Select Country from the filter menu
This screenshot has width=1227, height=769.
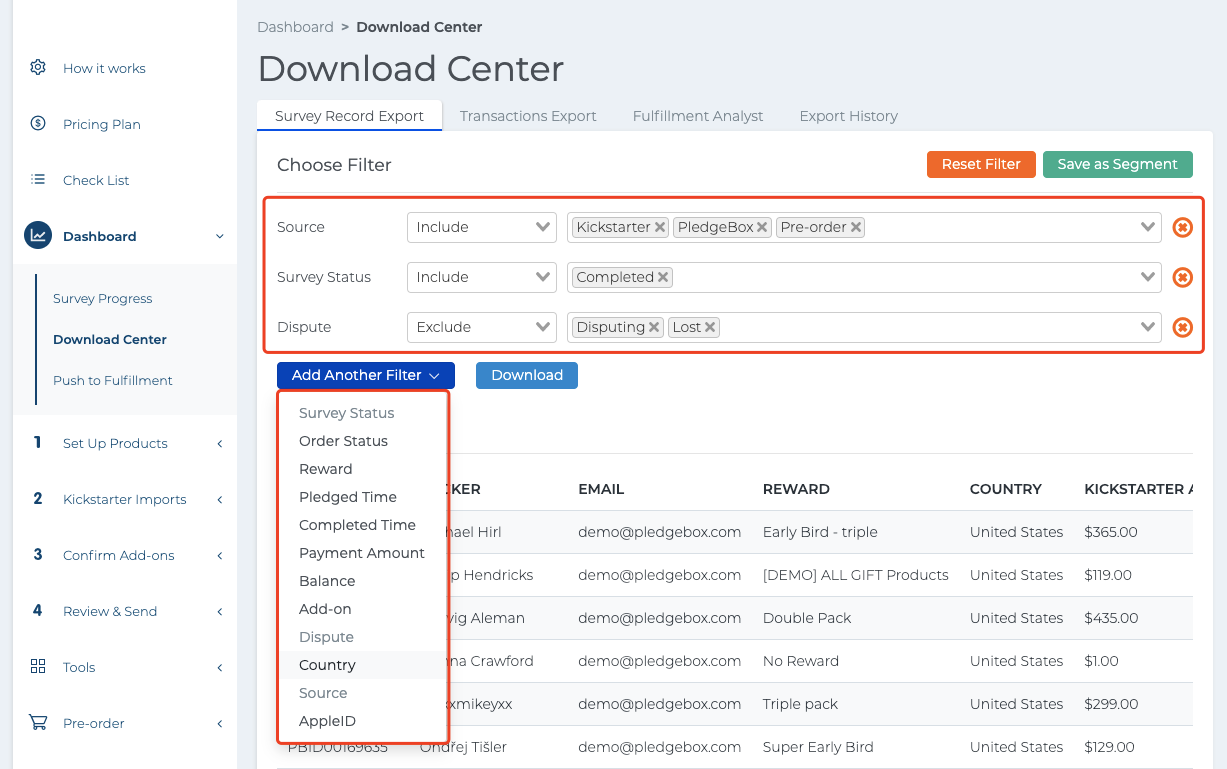pyautogui.click(x=327, y=665)
